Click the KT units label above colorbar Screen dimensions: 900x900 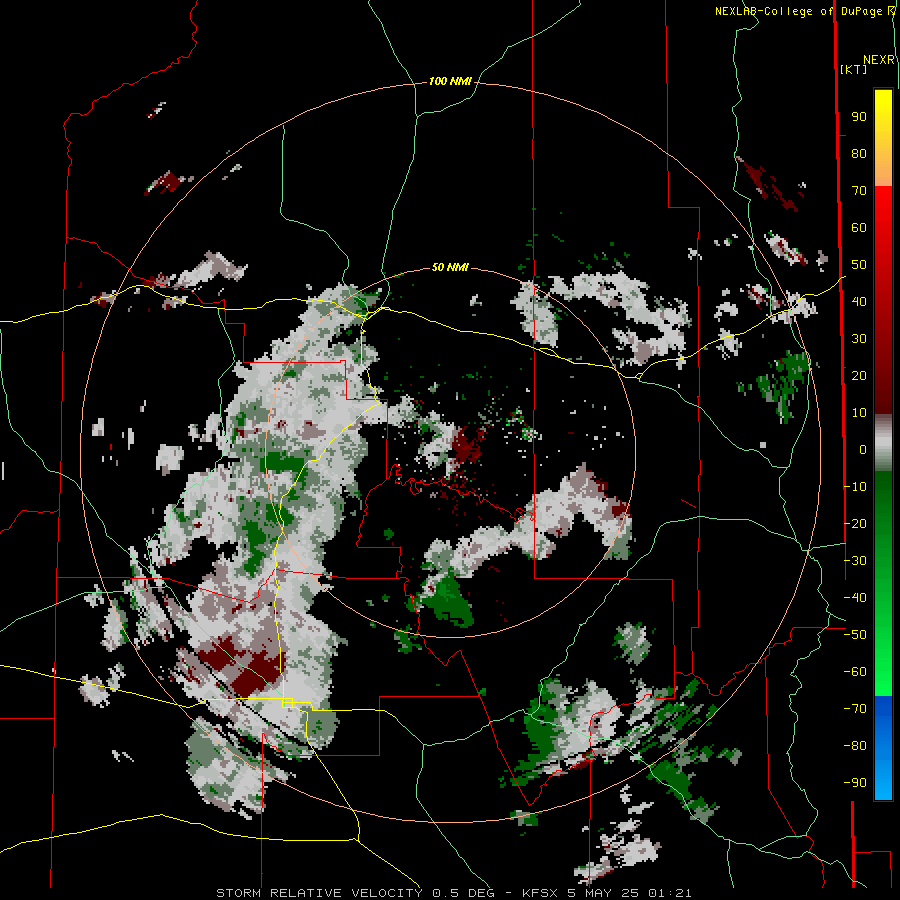pyautogui.click(x=854, y=69)
